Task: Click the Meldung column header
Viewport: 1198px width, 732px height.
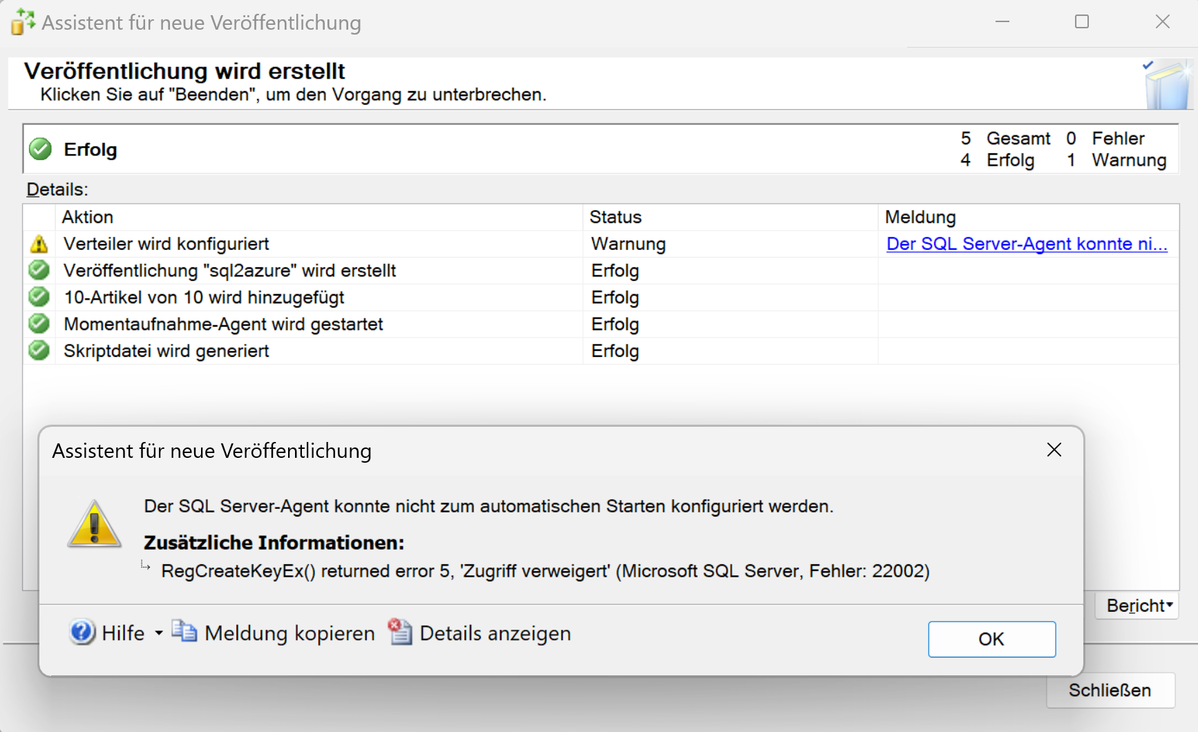Action: pos(1028,217)
